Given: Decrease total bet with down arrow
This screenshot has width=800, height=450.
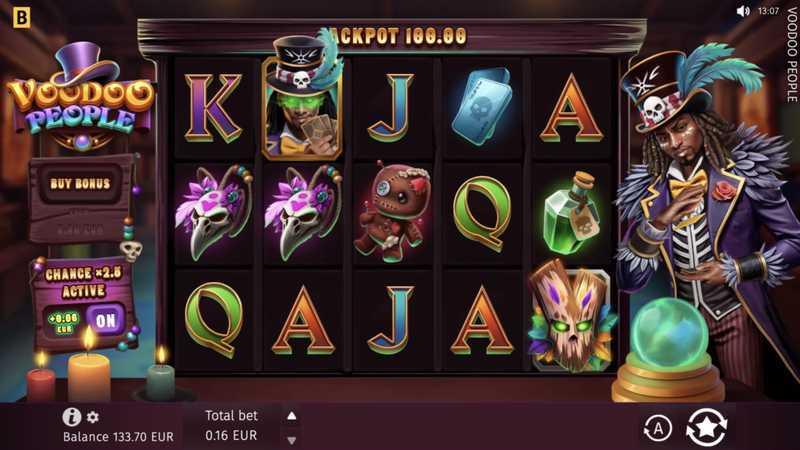Looking at the screenshot, I should tap(291, 440).
